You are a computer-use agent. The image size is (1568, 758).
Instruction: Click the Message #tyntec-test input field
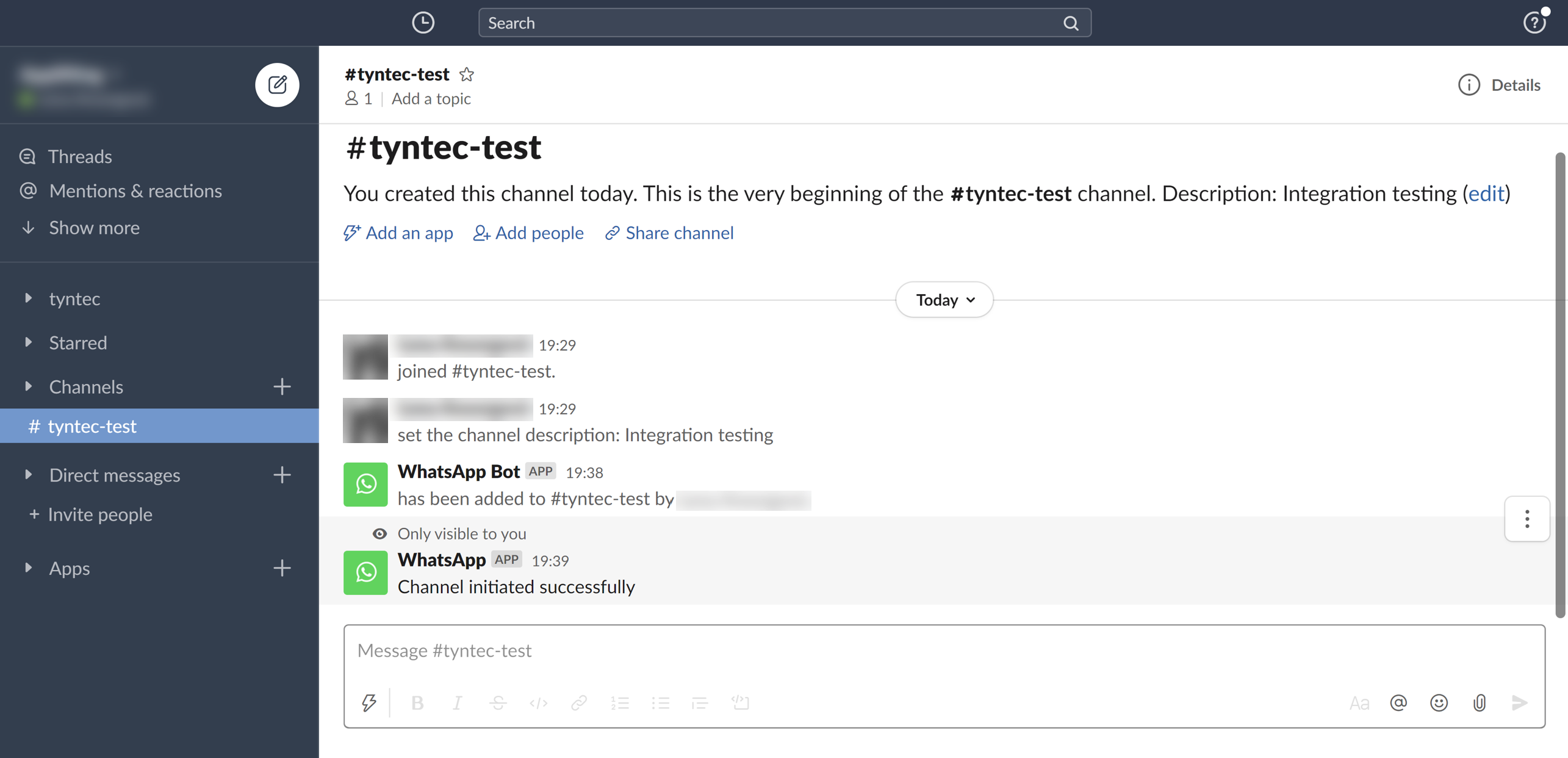pos(944,651)
